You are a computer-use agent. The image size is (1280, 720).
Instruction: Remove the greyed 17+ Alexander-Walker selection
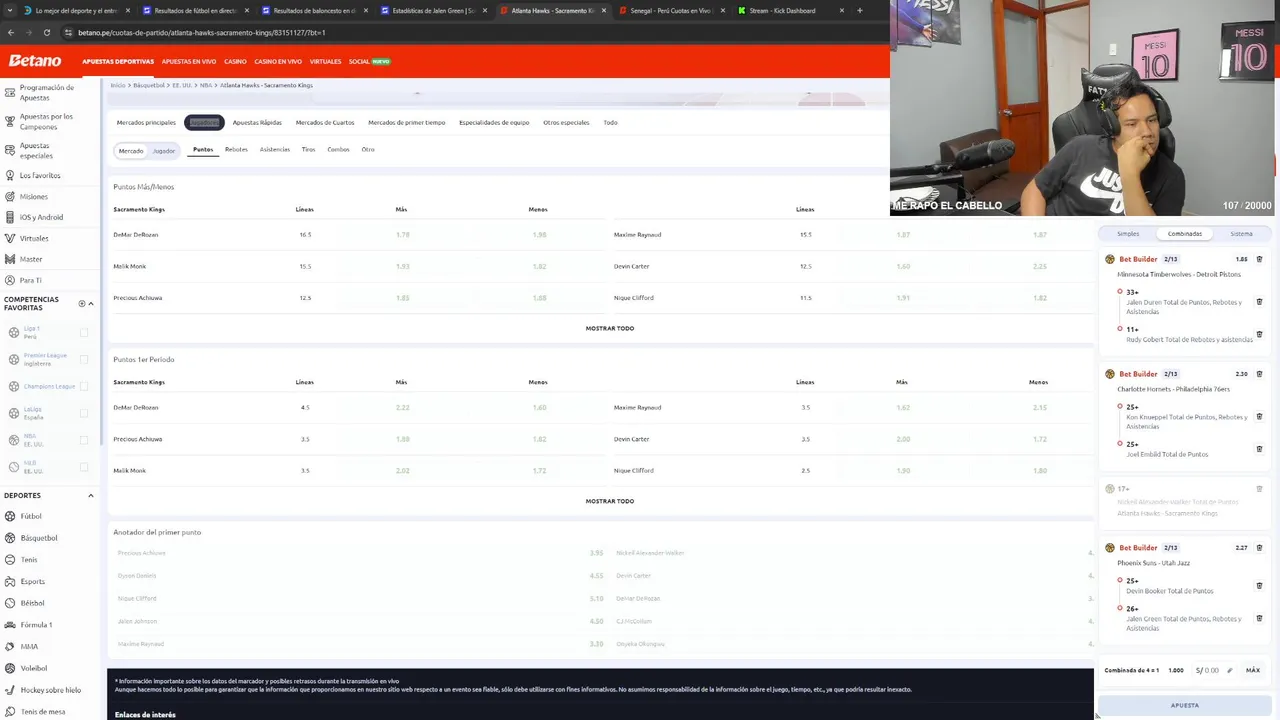click(x=1259, y=489)
